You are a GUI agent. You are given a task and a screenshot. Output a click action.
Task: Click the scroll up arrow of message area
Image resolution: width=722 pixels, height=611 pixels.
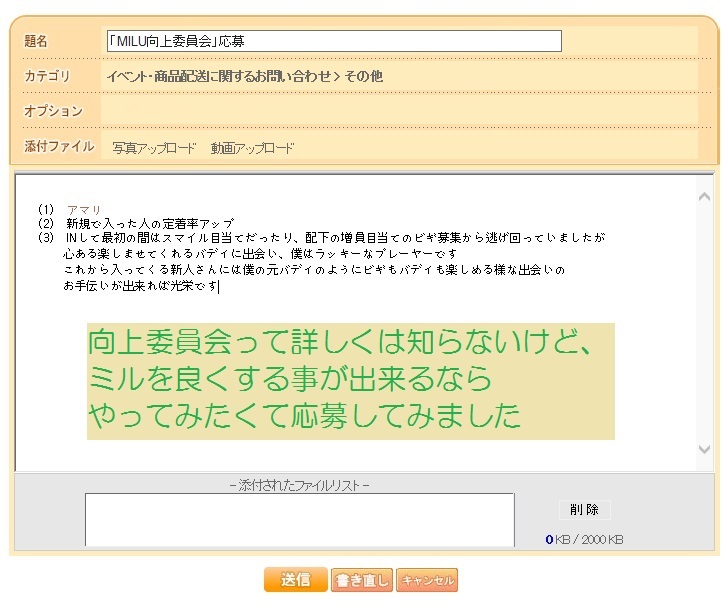(704, 197)
